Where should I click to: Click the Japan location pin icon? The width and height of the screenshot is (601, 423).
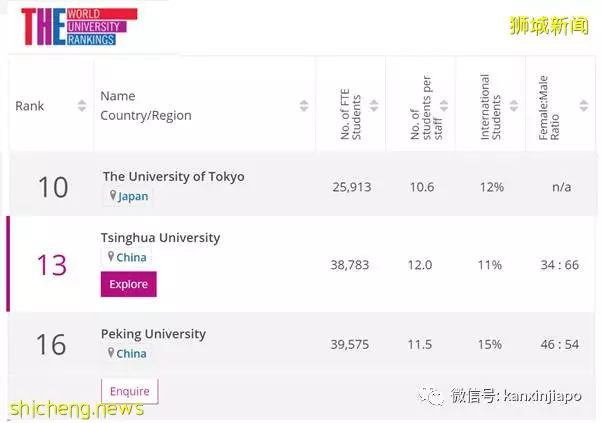click(x=113, y=195)
